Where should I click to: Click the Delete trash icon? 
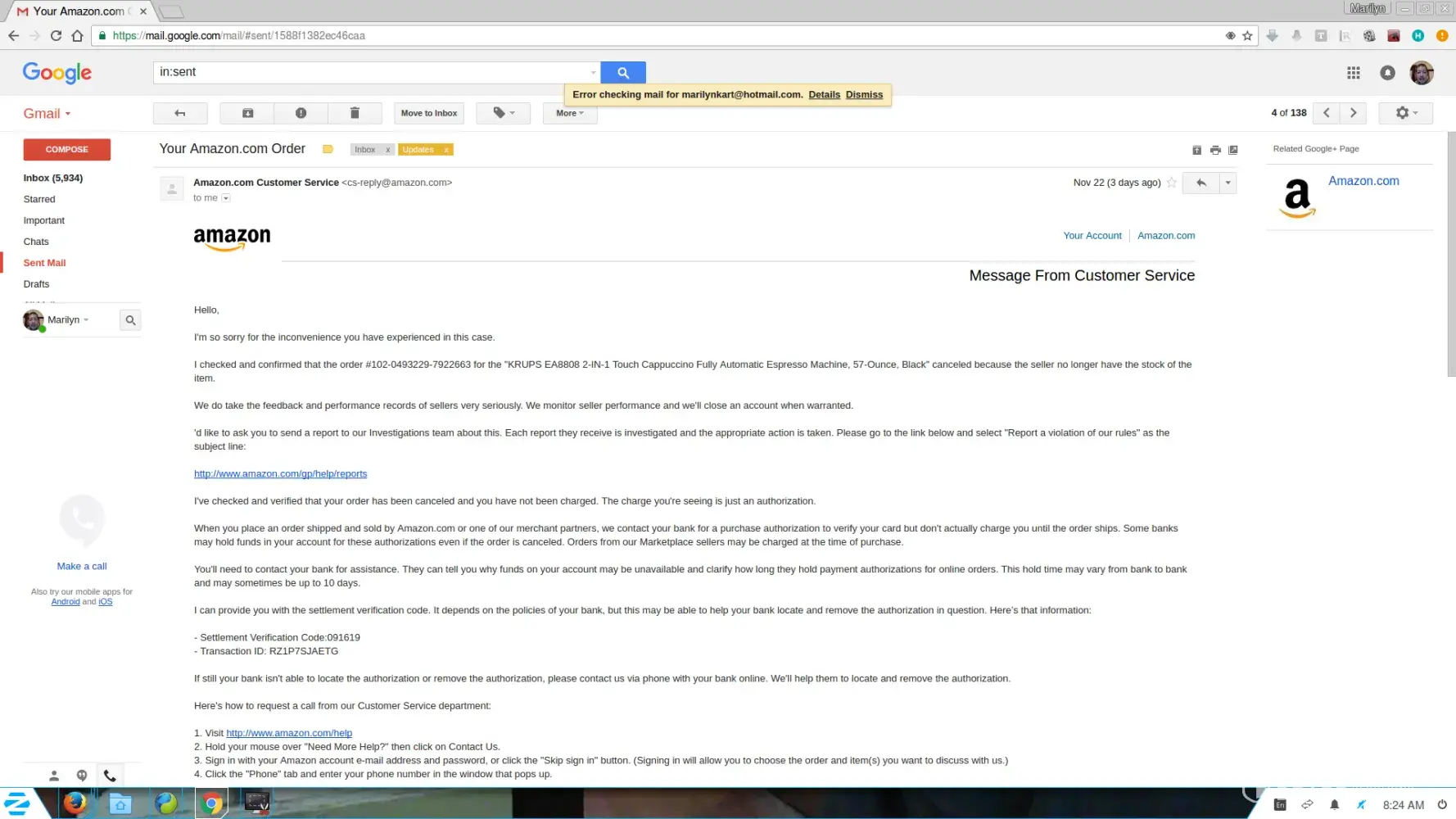pos(355,113)
